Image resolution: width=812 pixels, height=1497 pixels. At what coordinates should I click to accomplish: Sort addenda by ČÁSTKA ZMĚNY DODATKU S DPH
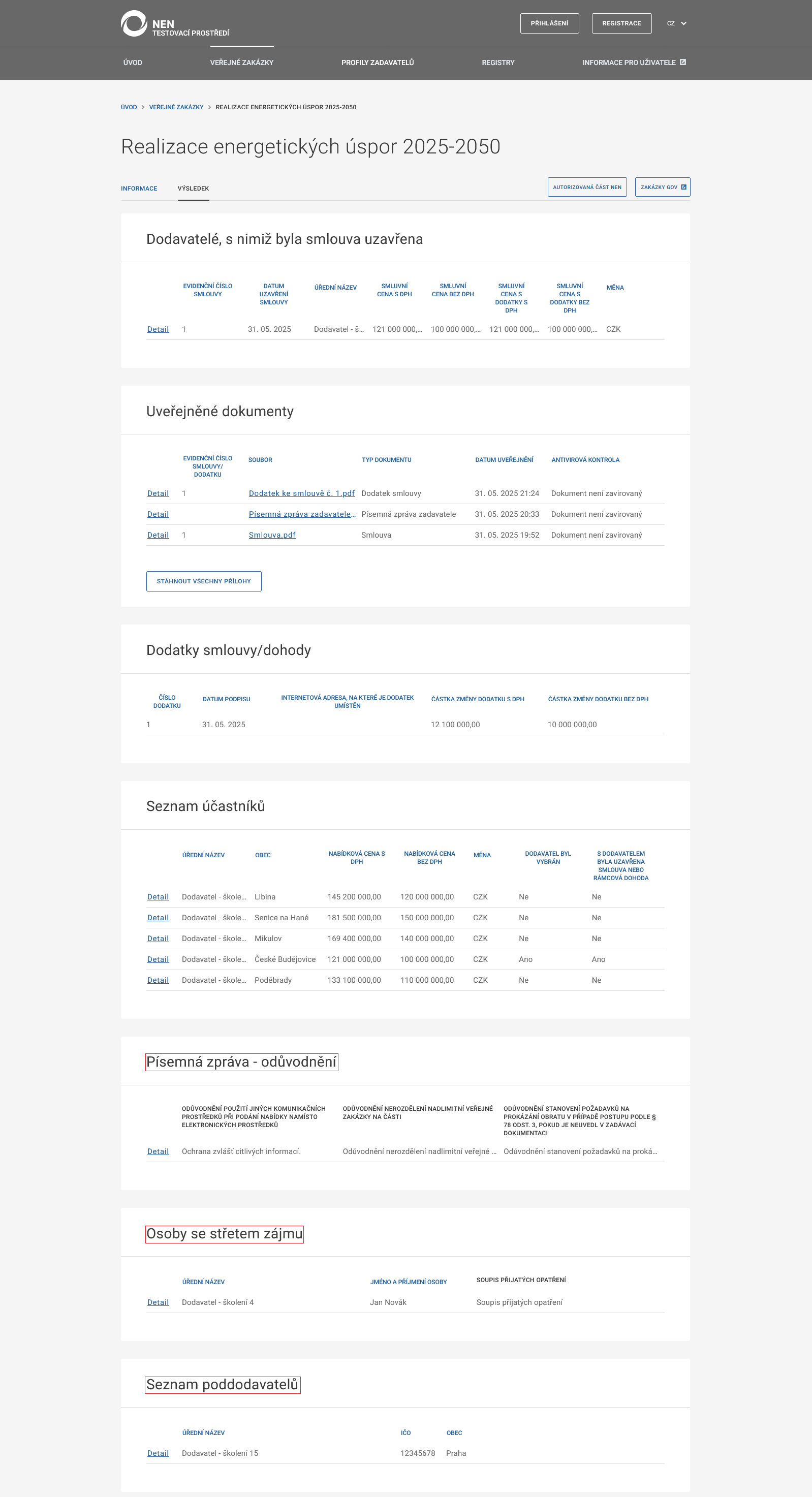point(478,699)
